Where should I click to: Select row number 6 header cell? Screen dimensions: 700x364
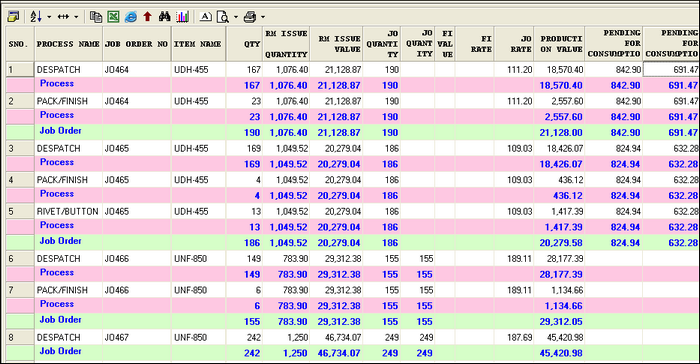click(20, 259)
